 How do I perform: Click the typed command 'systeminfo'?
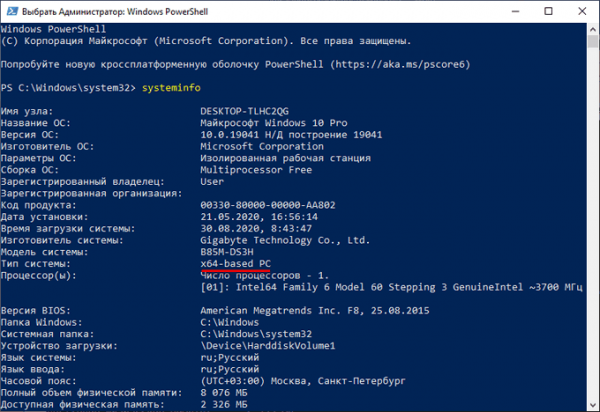click(x=171, y=88)
